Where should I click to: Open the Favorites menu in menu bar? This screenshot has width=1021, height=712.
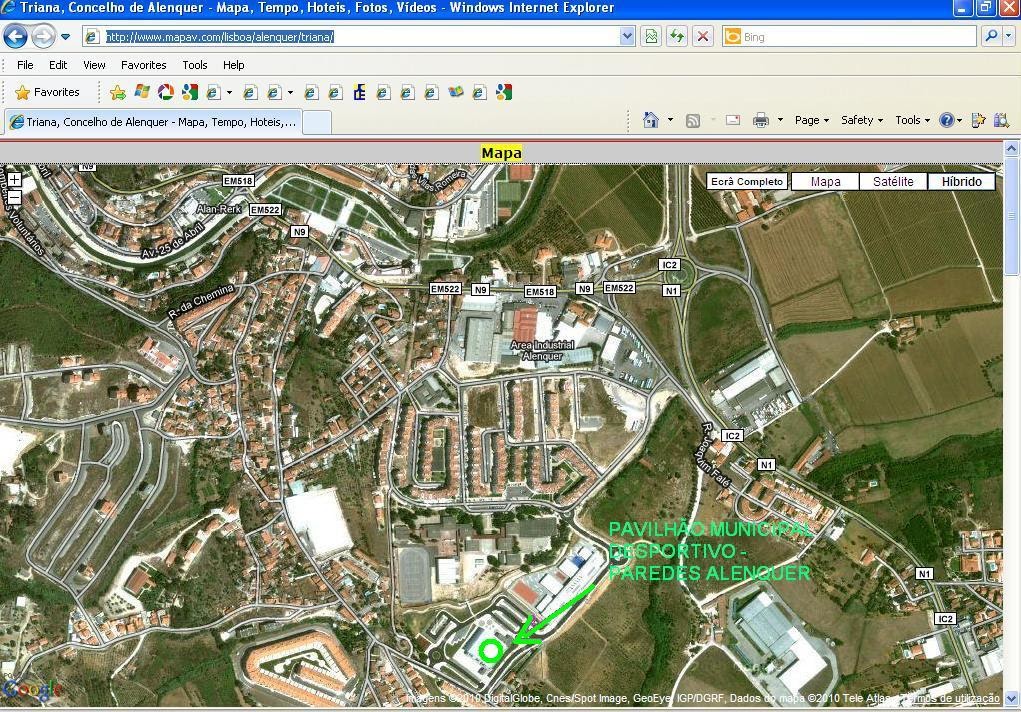[144, 65]
